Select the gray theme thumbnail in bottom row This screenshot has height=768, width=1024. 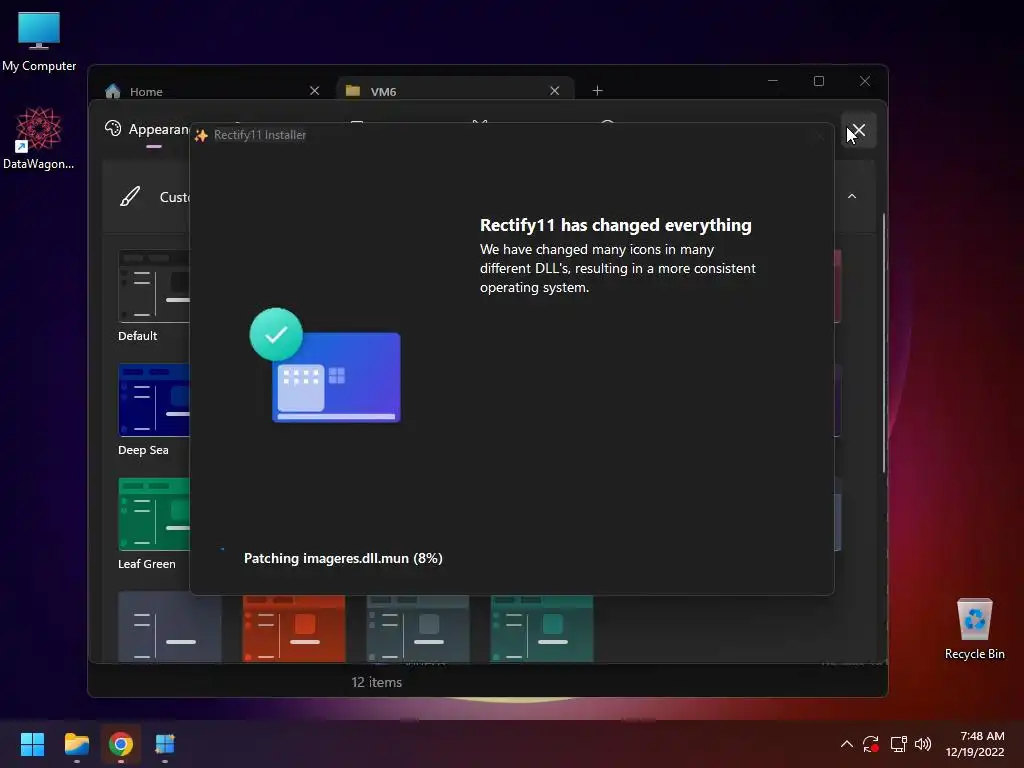pos(170,628)
